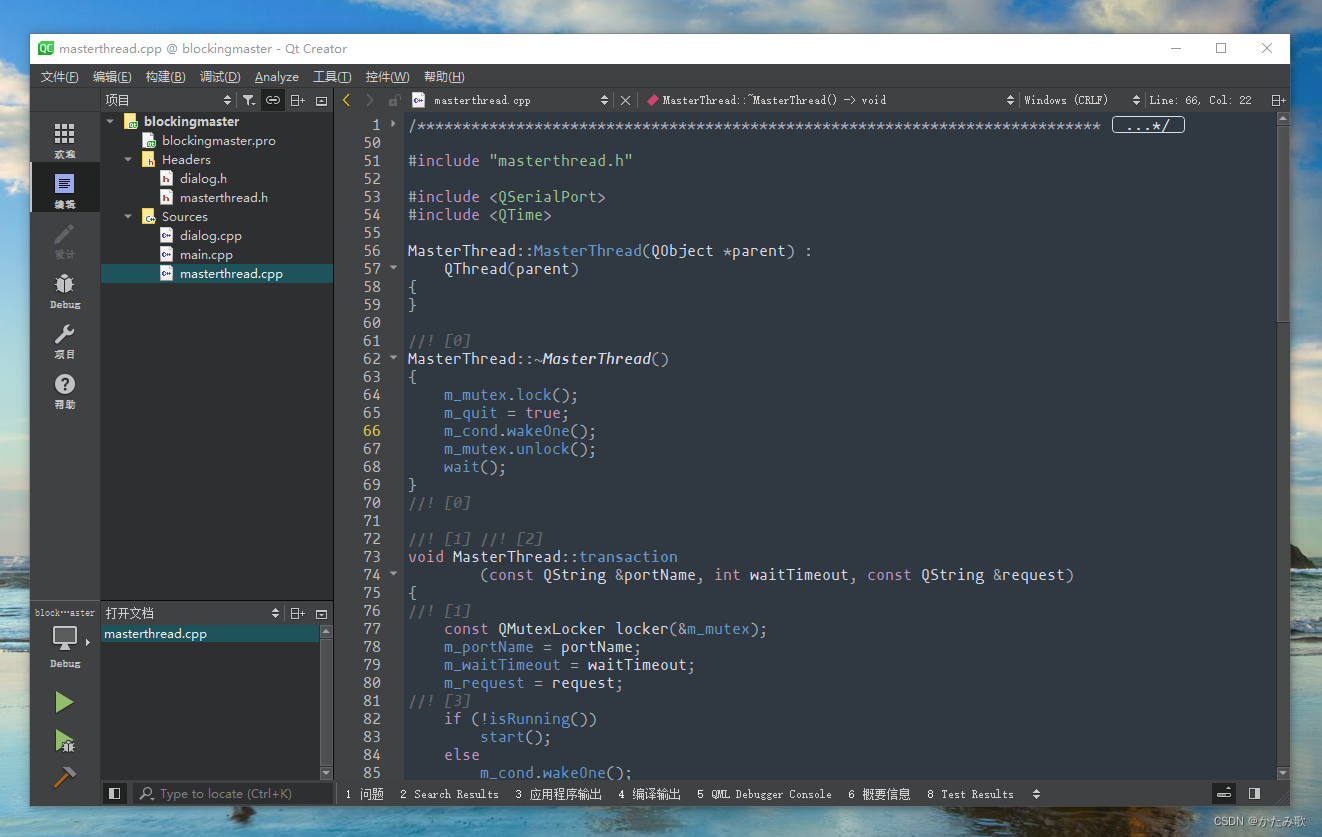Switch to 欢迎 (Welcome) mode
The width and height of the screenshot is (1322, 837).
pos(64,137)
